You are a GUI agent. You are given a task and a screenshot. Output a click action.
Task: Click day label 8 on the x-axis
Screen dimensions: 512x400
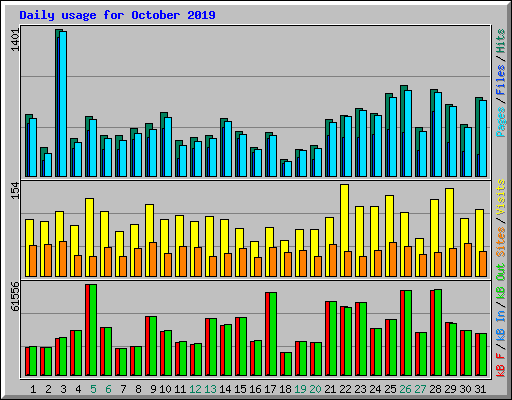[138, 389]
